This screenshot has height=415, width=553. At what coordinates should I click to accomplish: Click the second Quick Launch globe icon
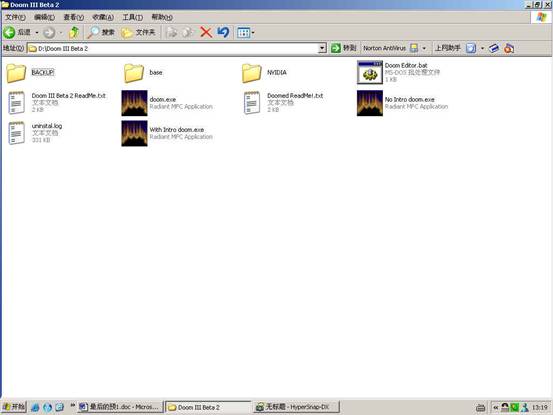[47, 407]
